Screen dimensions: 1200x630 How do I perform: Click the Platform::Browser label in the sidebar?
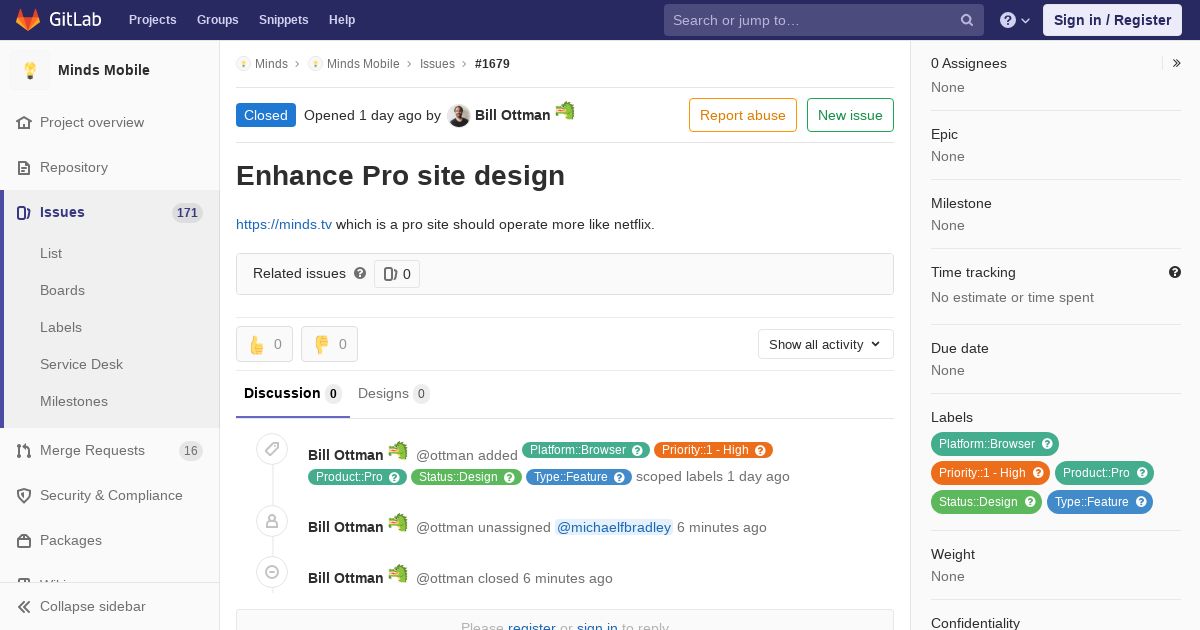point(995,444)
